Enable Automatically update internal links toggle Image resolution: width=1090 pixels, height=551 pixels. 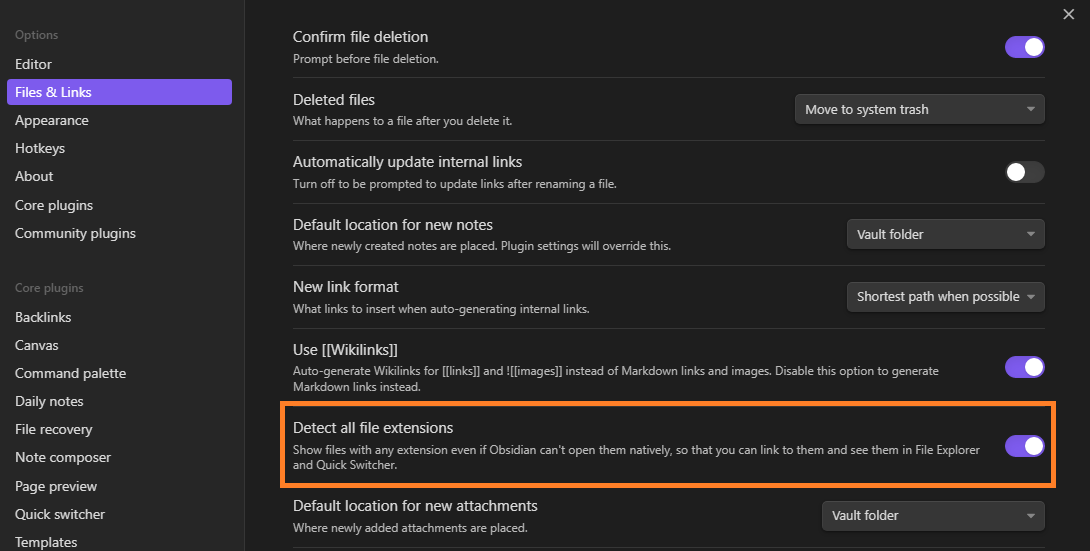[1024, 172]
